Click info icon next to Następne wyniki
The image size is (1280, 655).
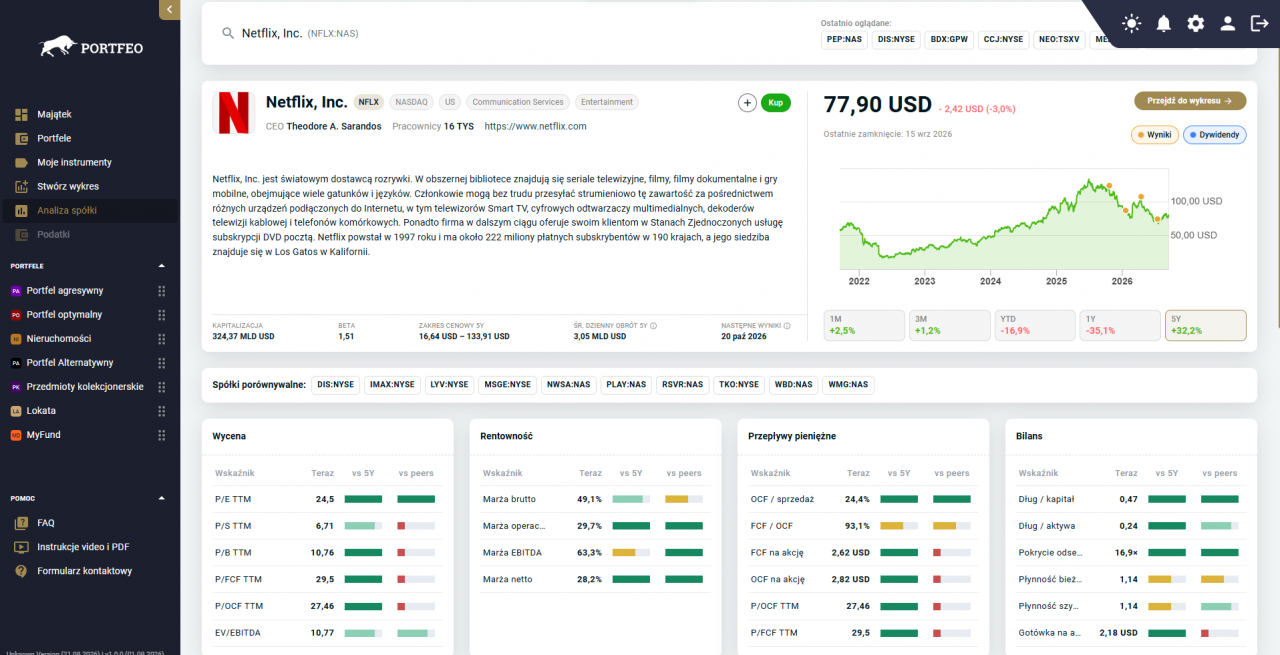[787, 326]
